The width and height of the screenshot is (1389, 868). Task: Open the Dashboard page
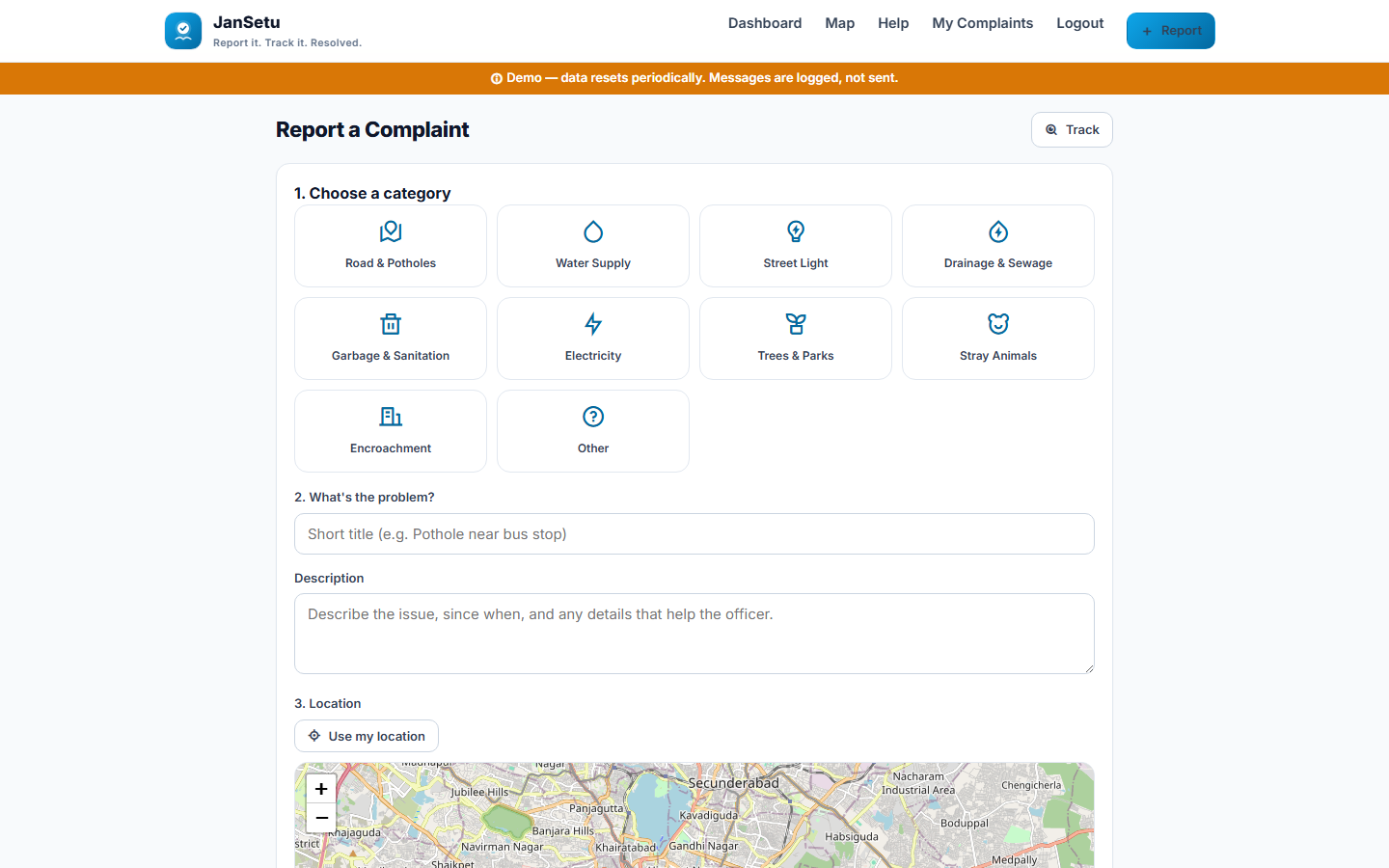[x=765, y=23]
